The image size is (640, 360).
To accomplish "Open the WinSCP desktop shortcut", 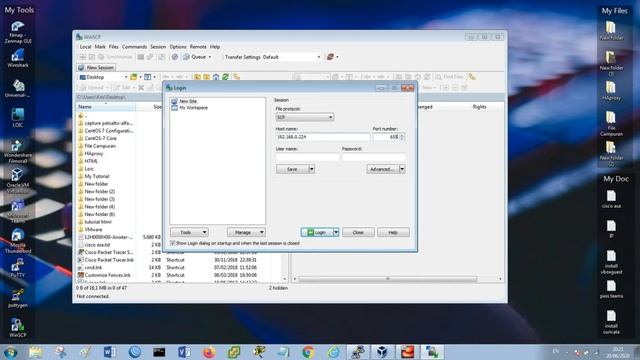I will point(18,328).
